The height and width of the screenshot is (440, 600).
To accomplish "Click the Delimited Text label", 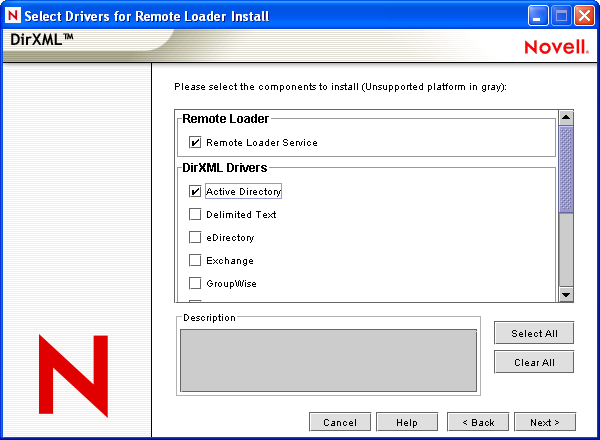I will click(241, 214).
